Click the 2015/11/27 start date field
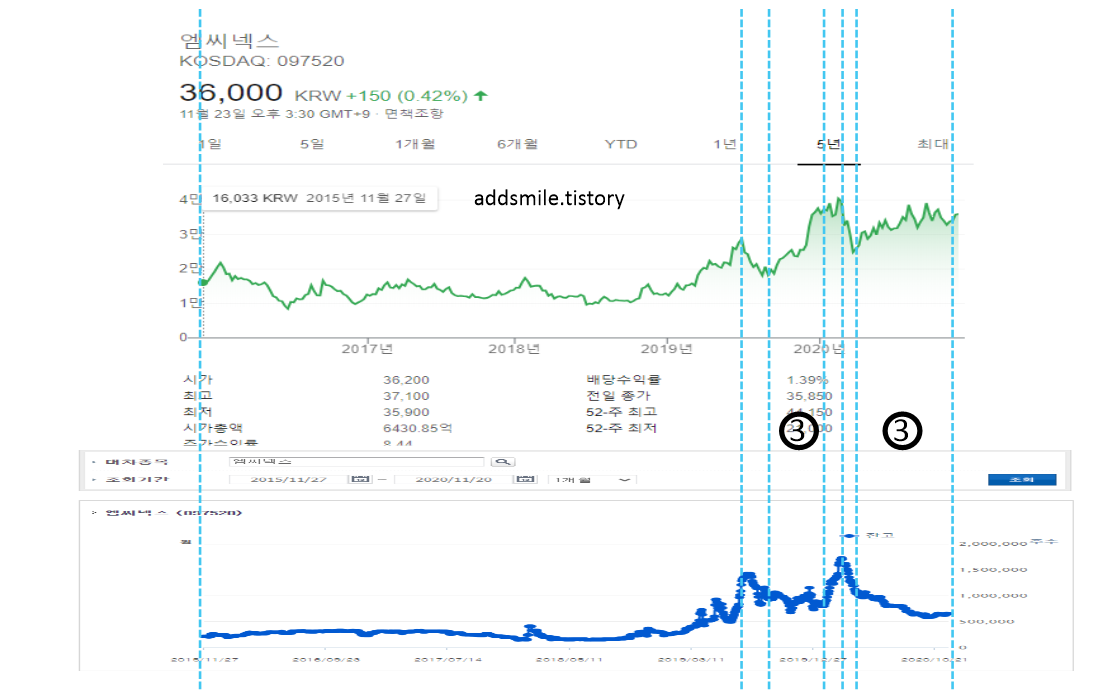This screenshot has width=1103, height=690. click(288, 480)
